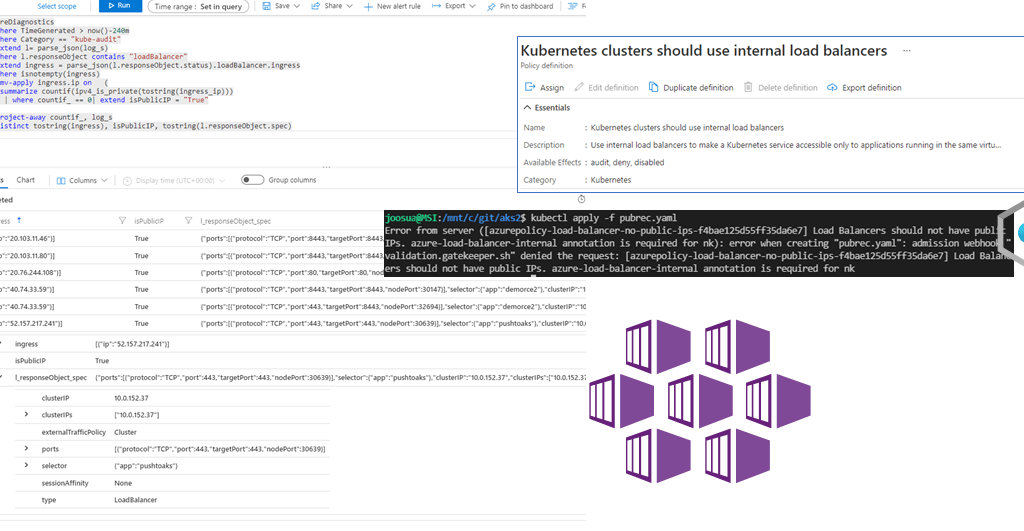The width and height of the screenshot is (1024, 531).
Task: Click the Select scope link
Action: tap(53, 6)
